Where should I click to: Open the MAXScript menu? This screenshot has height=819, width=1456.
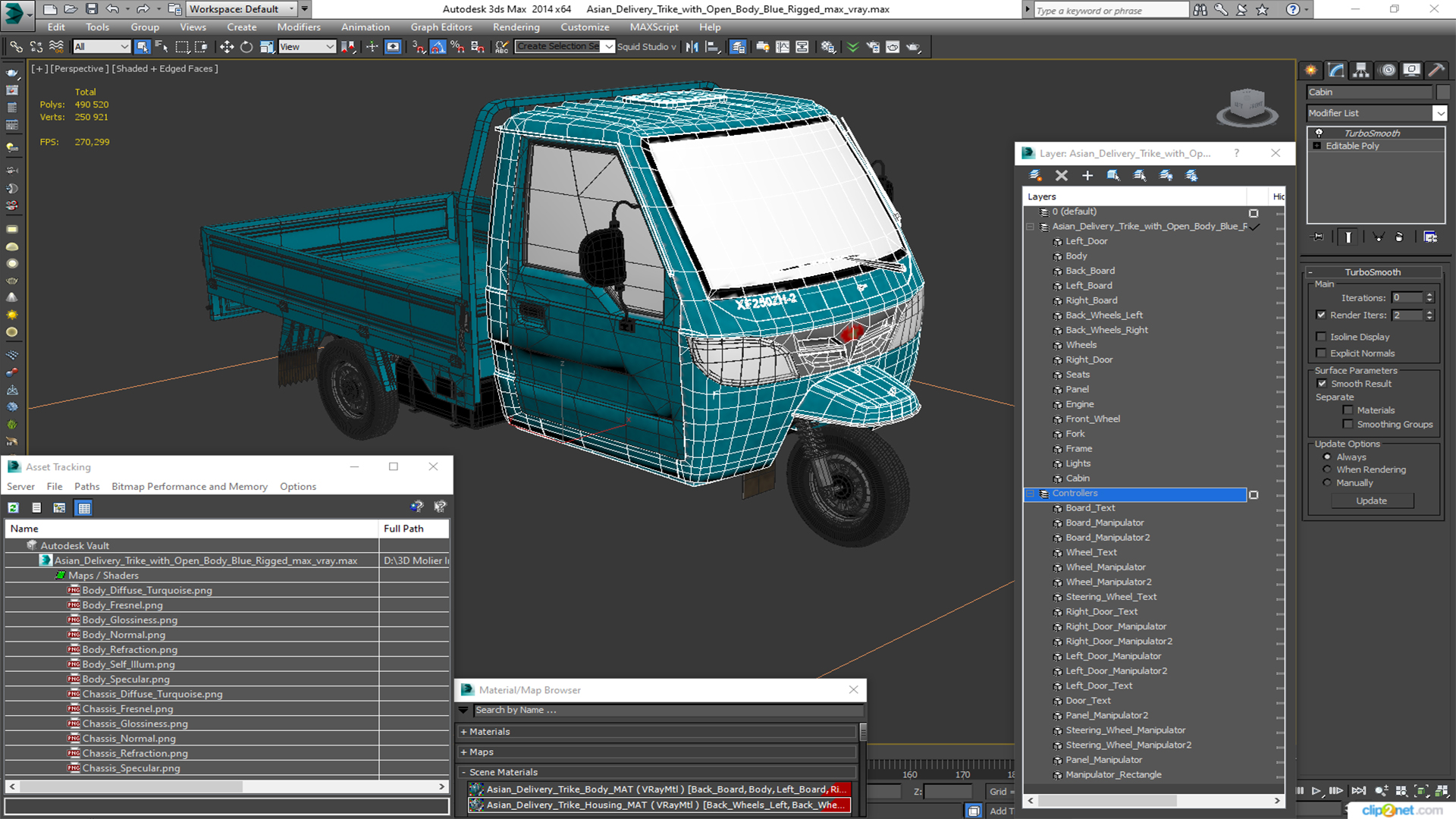[x=654, y=27]
